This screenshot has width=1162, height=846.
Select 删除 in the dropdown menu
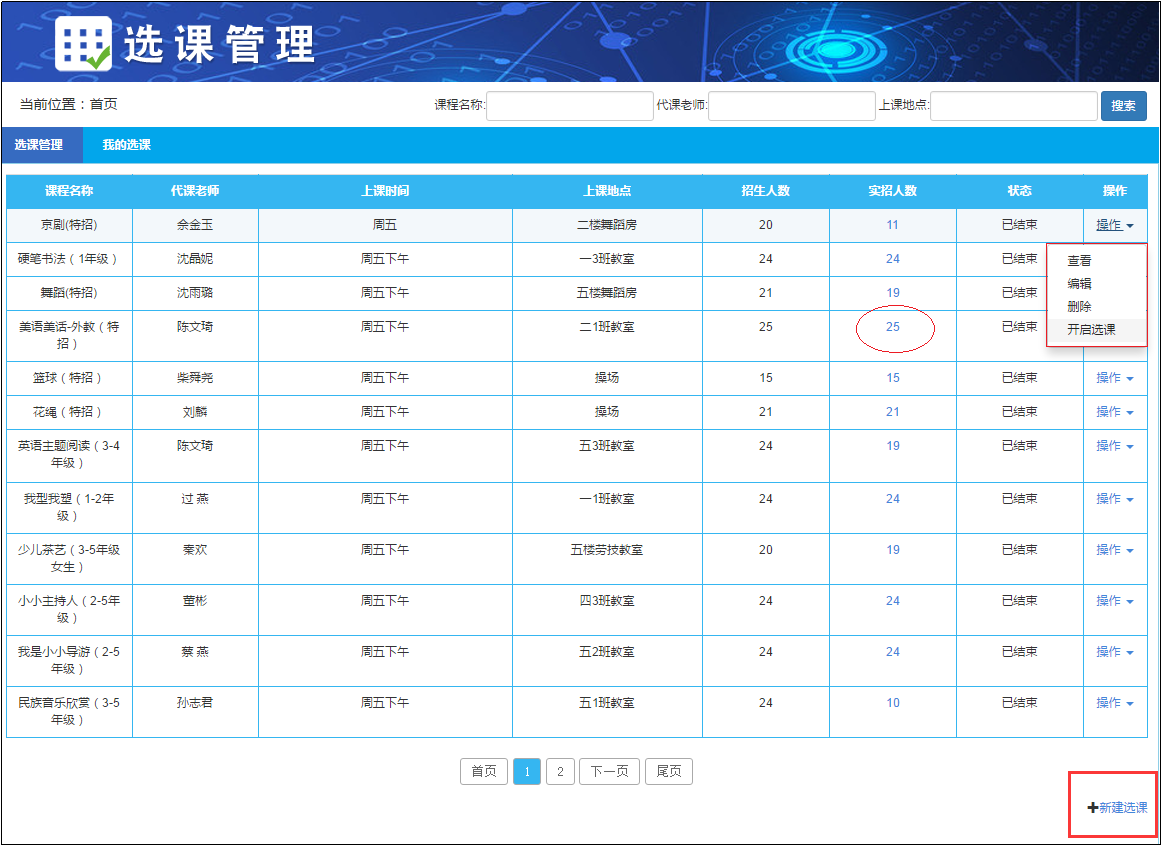pos(1079,307)
